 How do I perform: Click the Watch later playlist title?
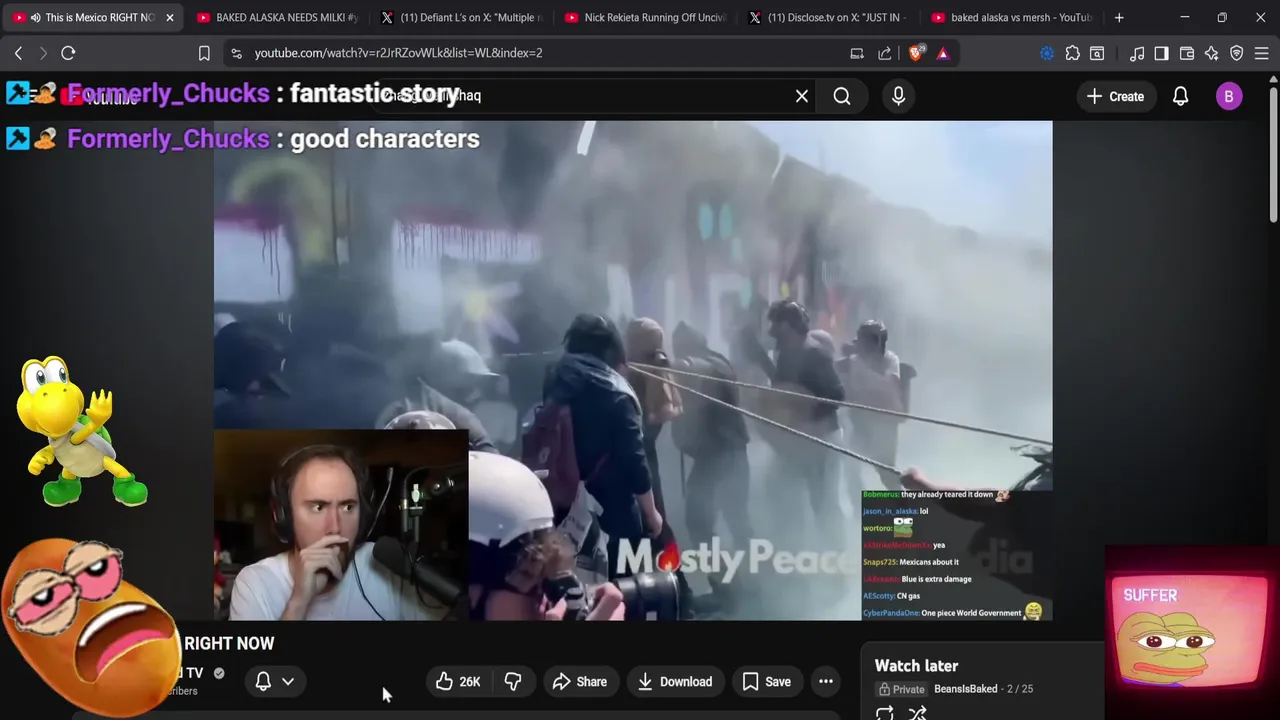click(916, 666)
